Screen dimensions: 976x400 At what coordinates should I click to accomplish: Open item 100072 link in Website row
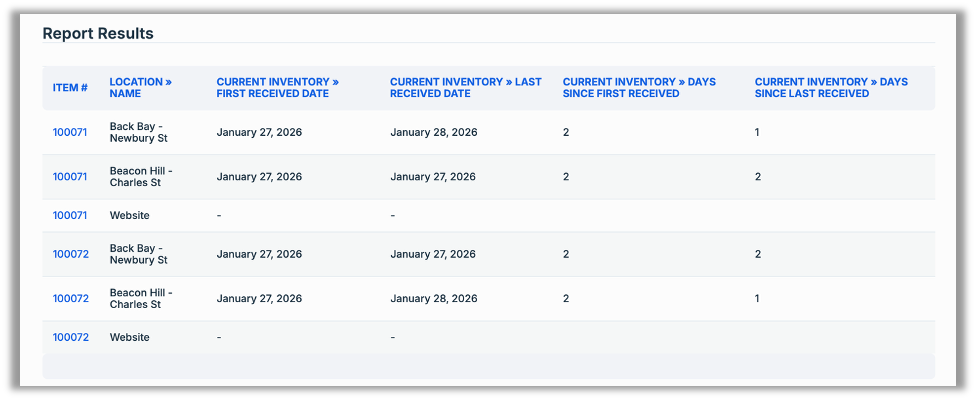point(70,337)
